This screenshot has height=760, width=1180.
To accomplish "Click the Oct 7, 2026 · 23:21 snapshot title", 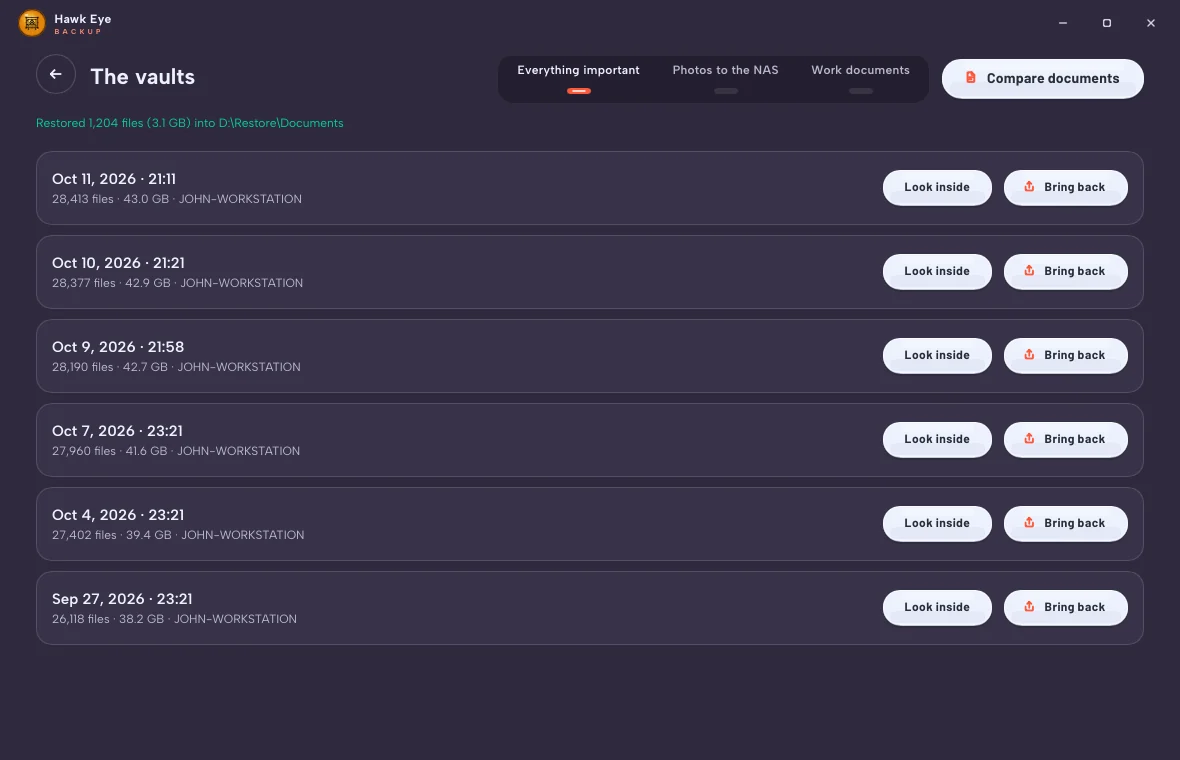I will click(x=117, y=431).
